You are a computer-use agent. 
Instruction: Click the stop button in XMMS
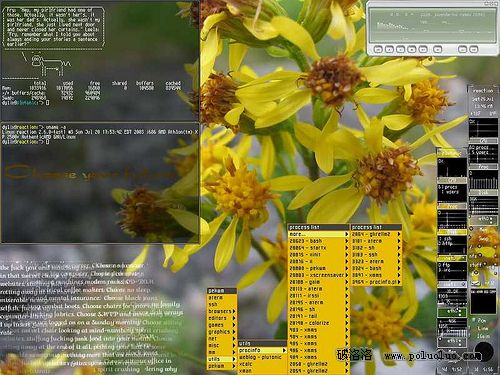(412, 49)
